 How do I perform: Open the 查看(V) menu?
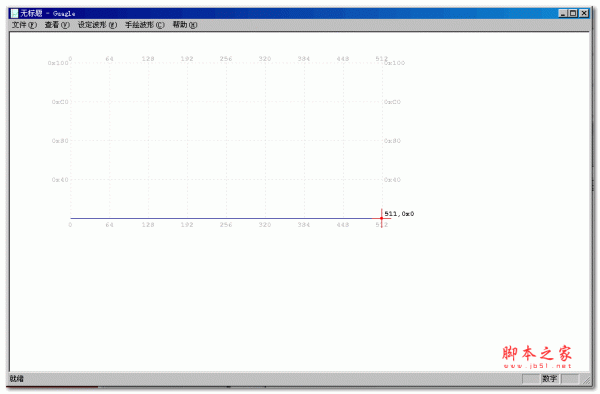click(57, 25)
